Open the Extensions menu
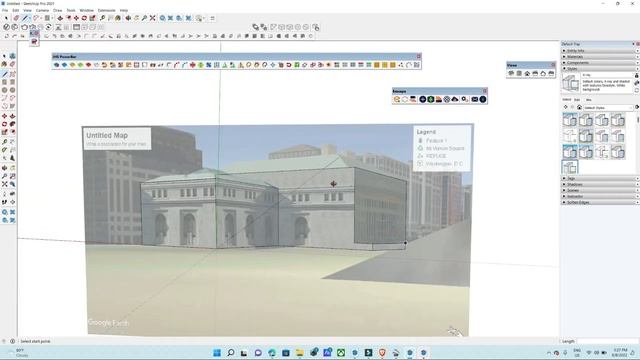Image resolution: width=640 pixels, height=360 pixels. tap(107, 10)
